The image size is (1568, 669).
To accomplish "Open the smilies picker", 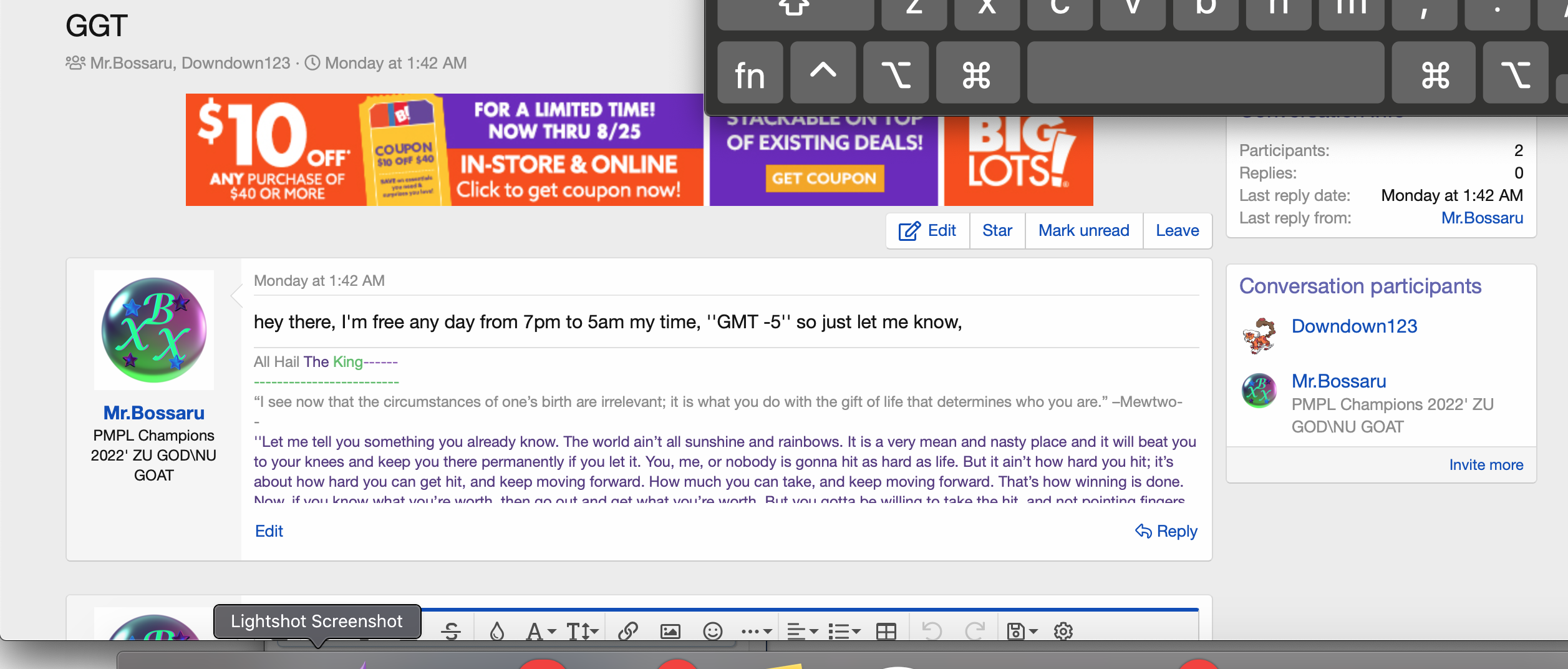I will (x=712, y=631).
